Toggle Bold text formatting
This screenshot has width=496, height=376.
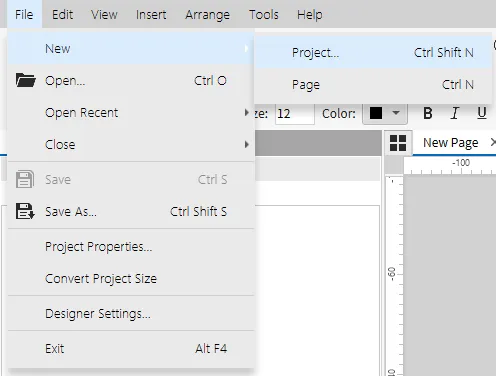tap(428, 113)
